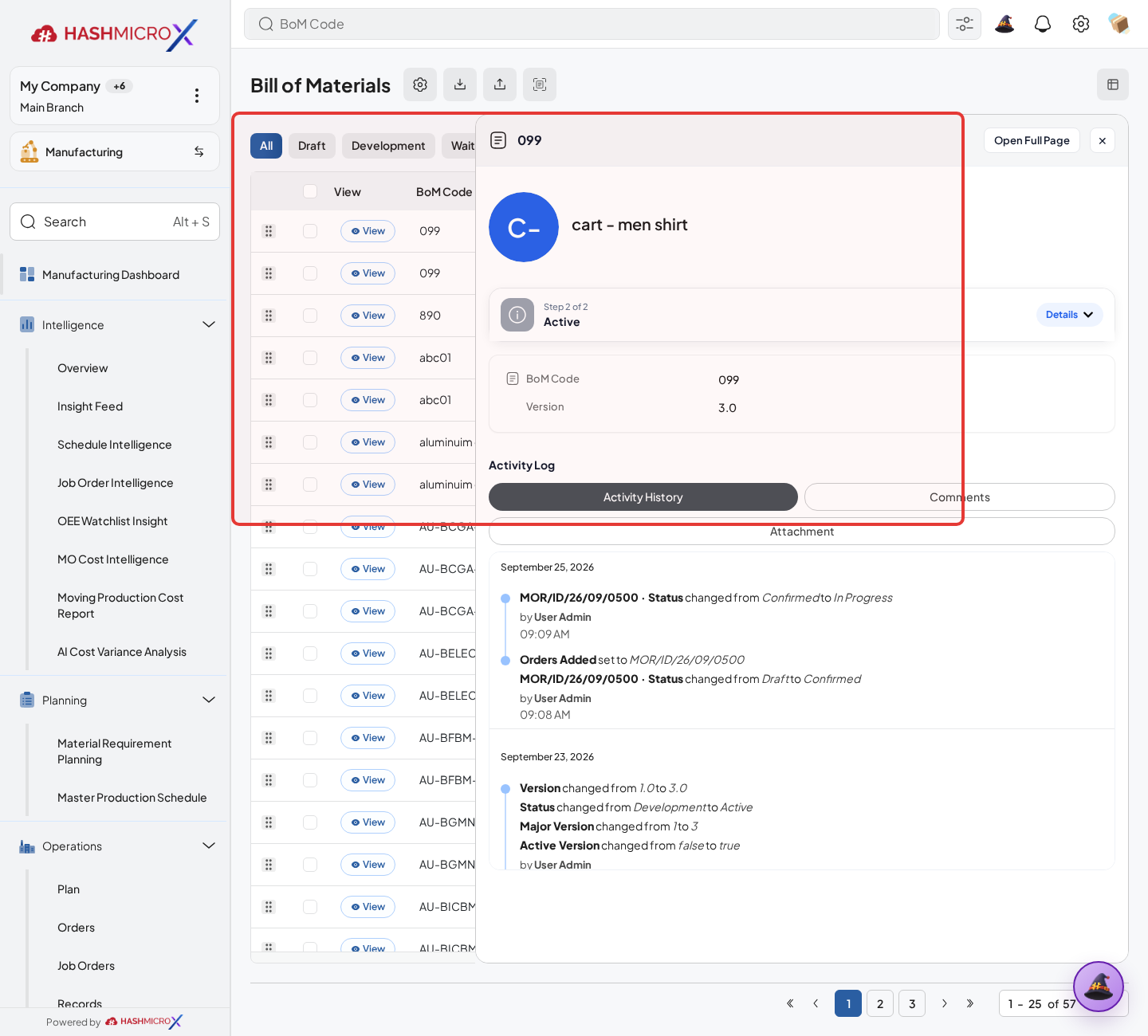The width and height of the screenshot is (1148, 1036).
Task: Click the Manufacturing module swap icon
Action: (199, 151)
